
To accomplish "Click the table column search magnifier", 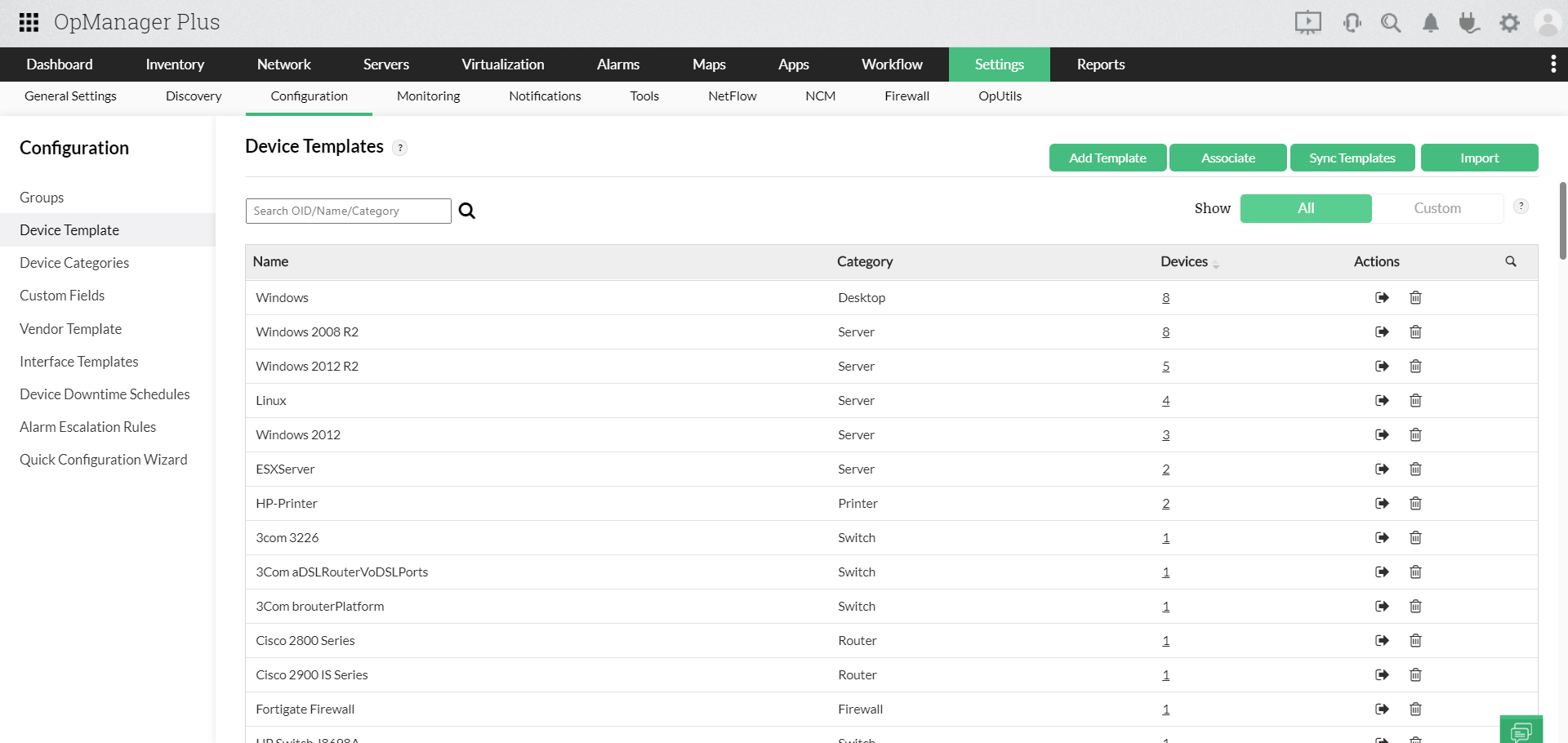I will click(1510, 261).
